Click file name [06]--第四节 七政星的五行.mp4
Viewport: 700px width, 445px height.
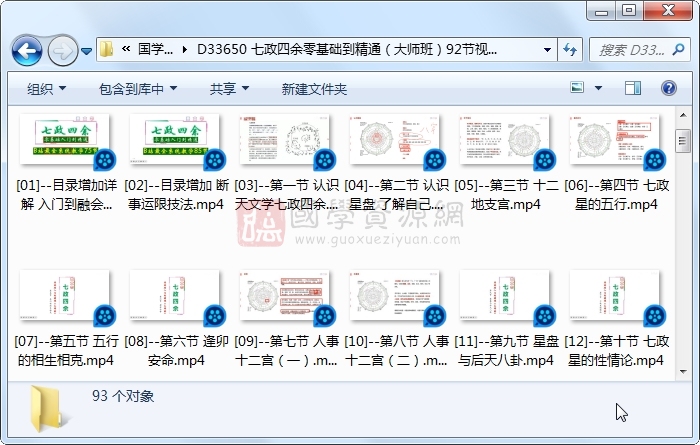pos(616,195)
